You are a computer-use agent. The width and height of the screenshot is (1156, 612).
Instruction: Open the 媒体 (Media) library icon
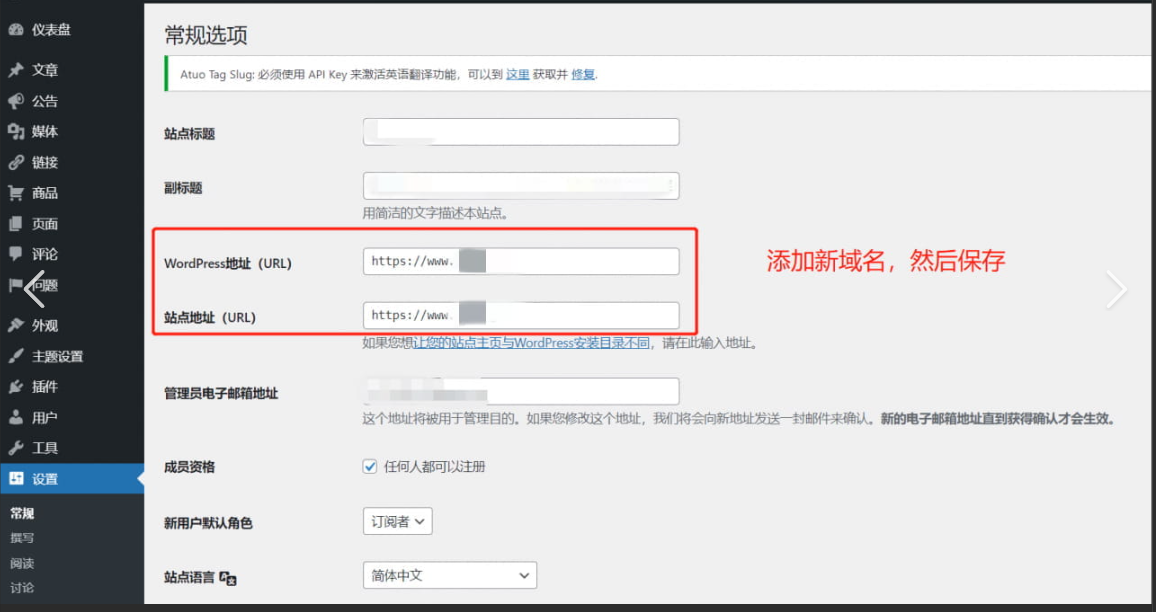(15, 131)
